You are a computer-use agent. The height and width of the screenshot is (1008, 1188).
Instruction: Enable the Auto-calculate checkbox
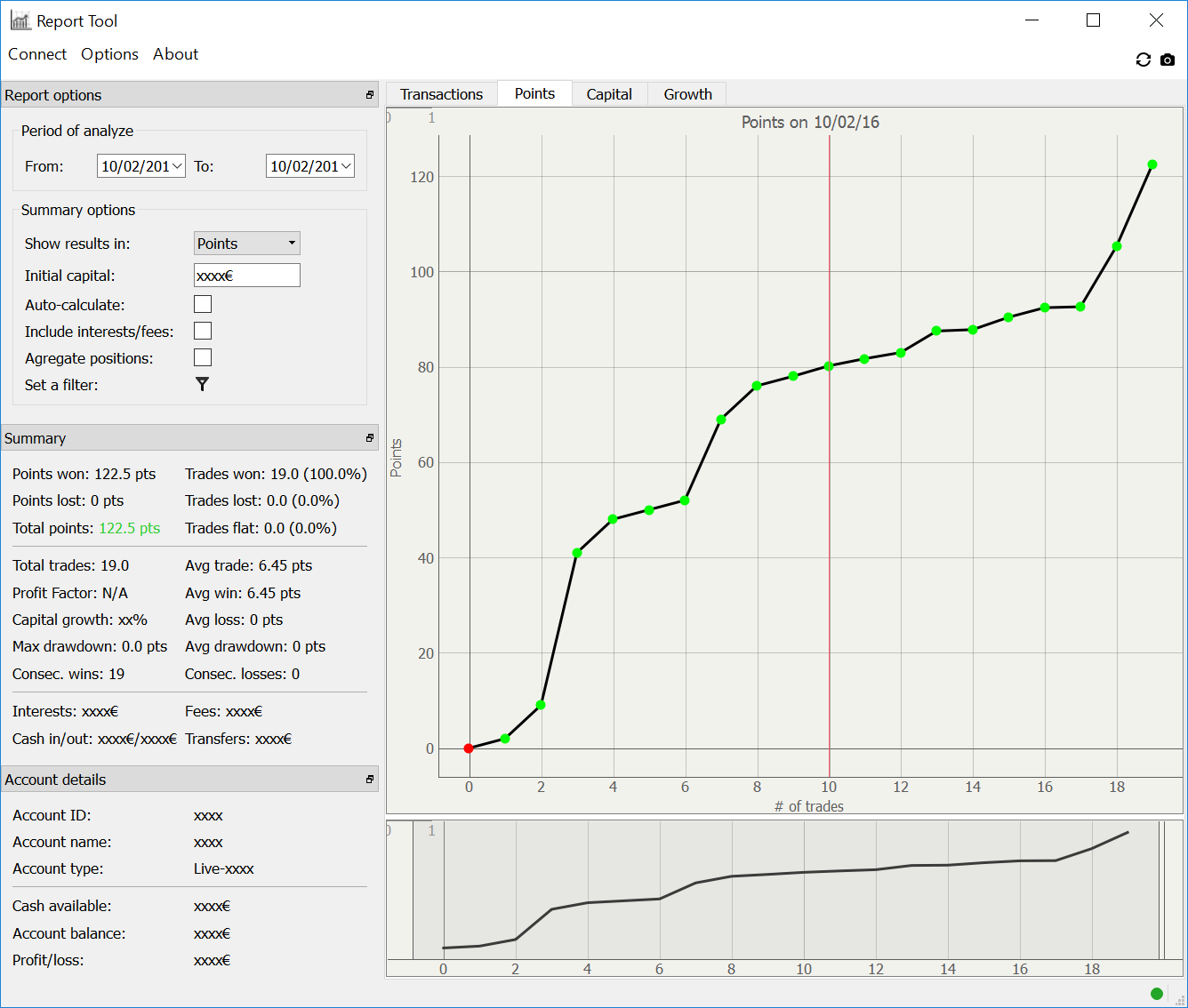pyautogui.click(x=203, y=304)
